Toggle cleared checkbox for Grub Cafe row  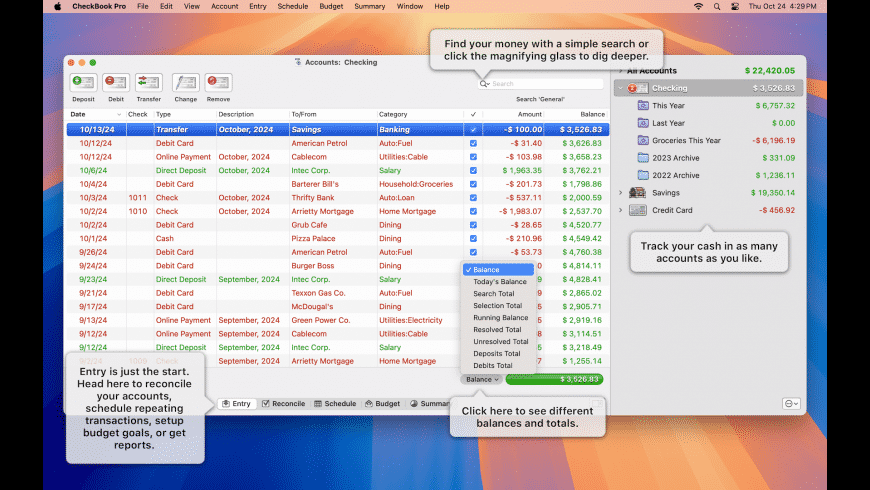473,225
